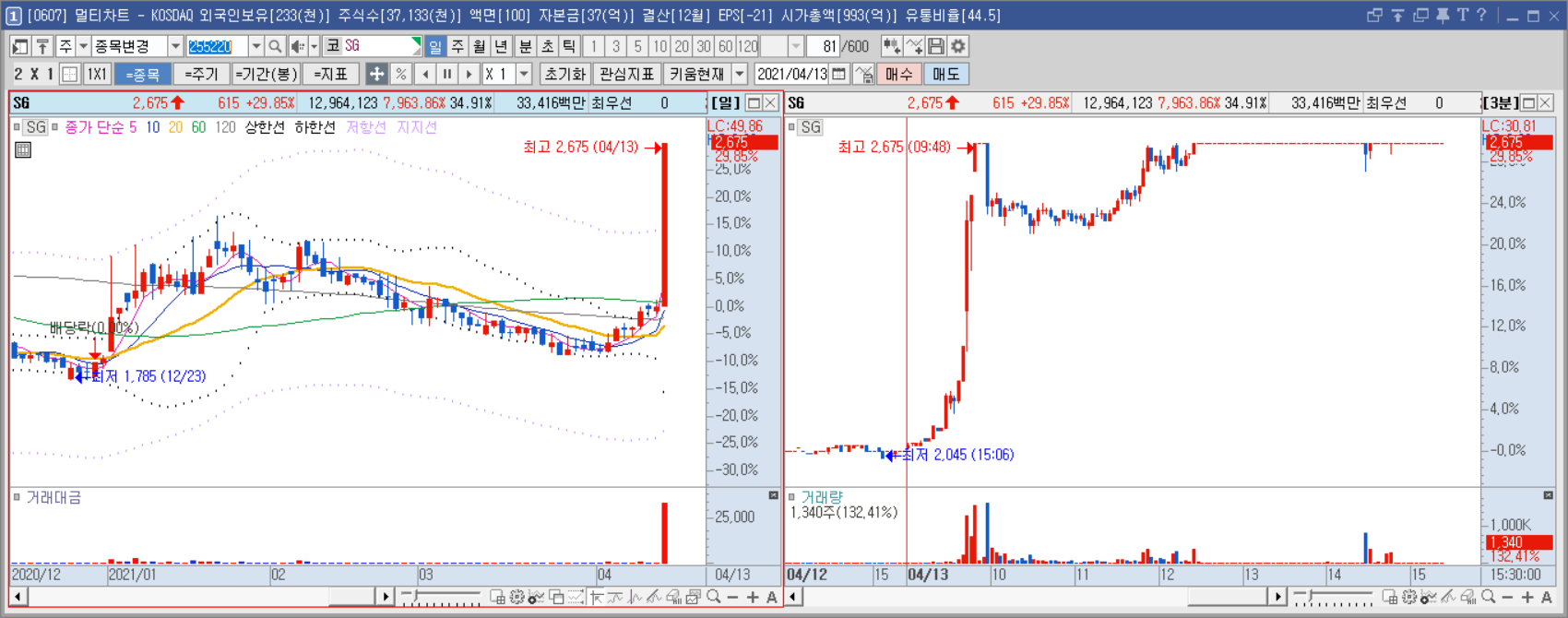Click zoom-out minus icon under left chart
The width and height of the screenshot is (1568, 618).
(x=733, y=598)
